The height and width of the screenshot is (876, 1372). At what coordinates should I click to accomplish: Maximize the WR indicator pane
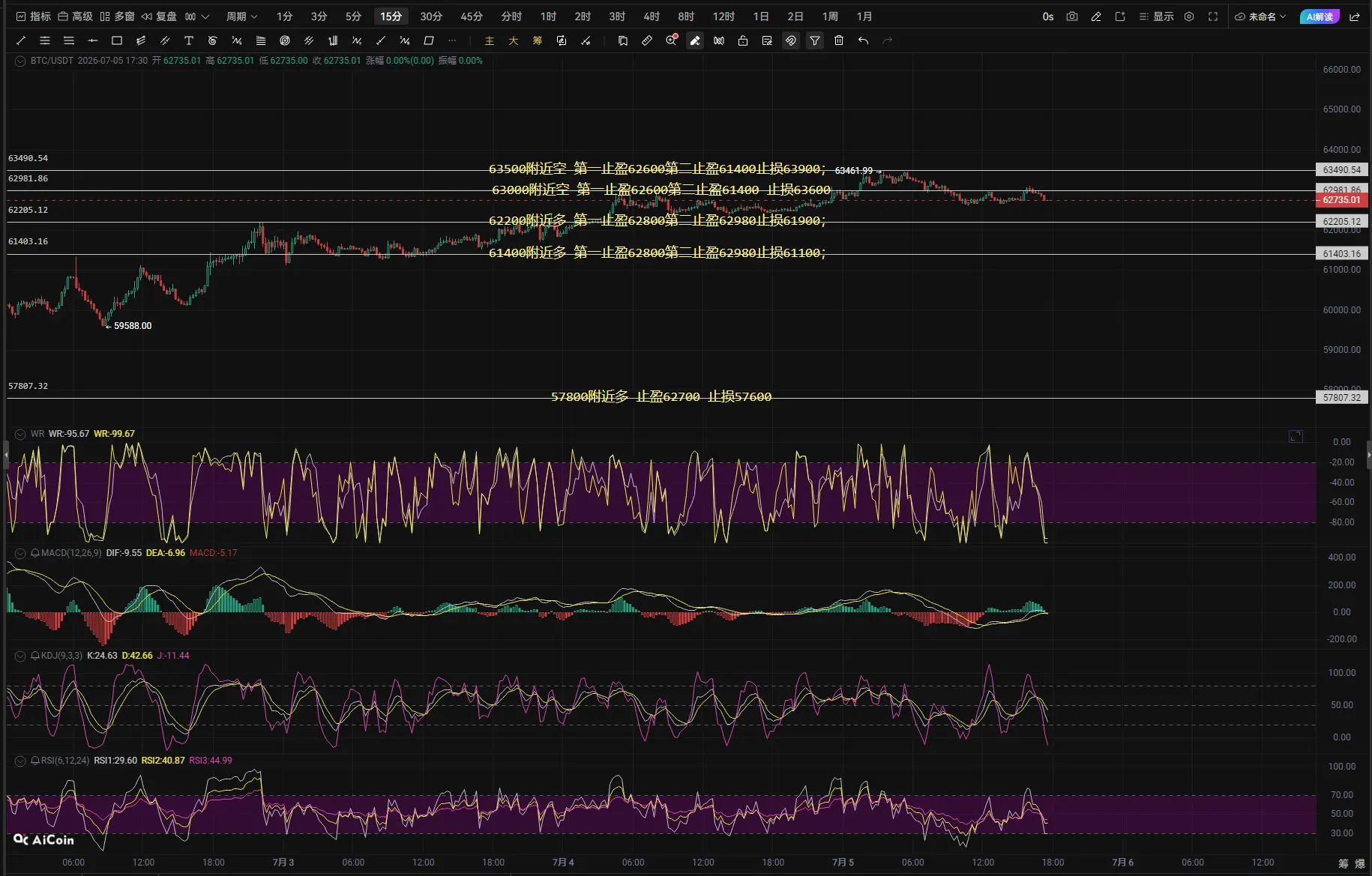1296,436
